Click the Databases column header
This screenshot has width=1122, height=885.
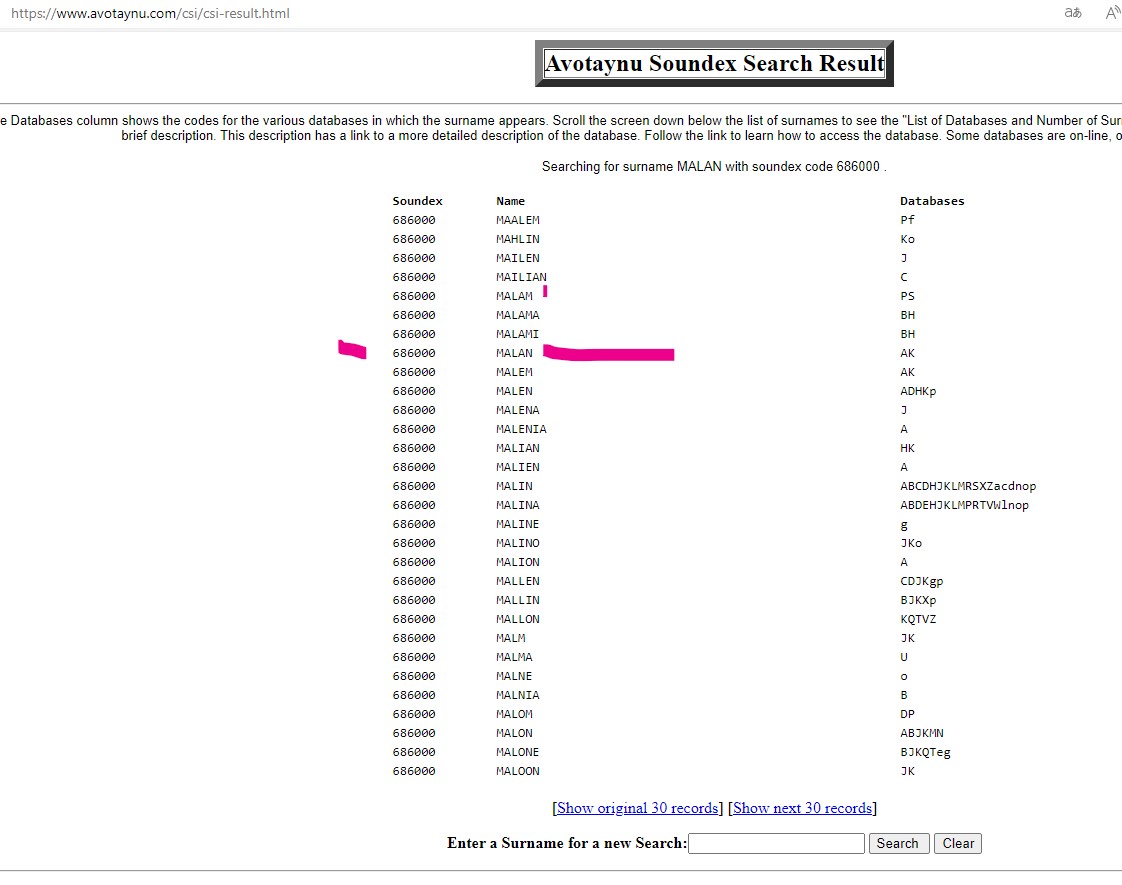[x=932, y=201]
